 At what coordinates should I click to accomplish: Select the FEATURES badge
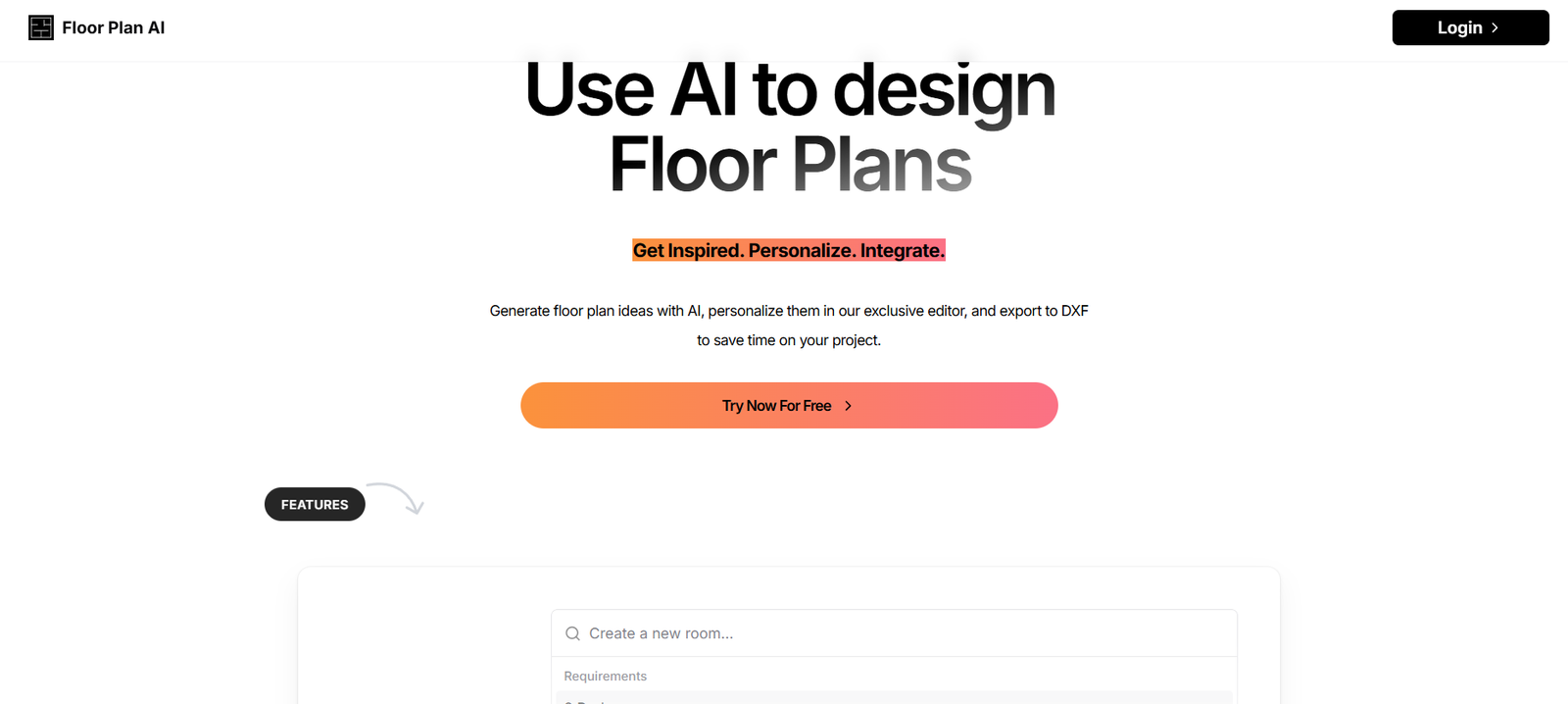point(315,505)
